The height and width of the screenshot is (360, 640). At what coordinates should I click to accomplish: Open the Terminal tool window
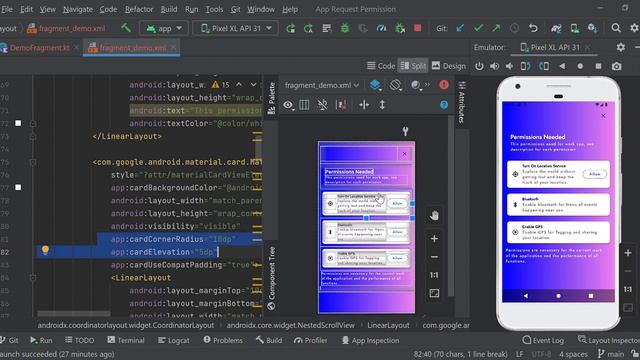pos(126,340)
